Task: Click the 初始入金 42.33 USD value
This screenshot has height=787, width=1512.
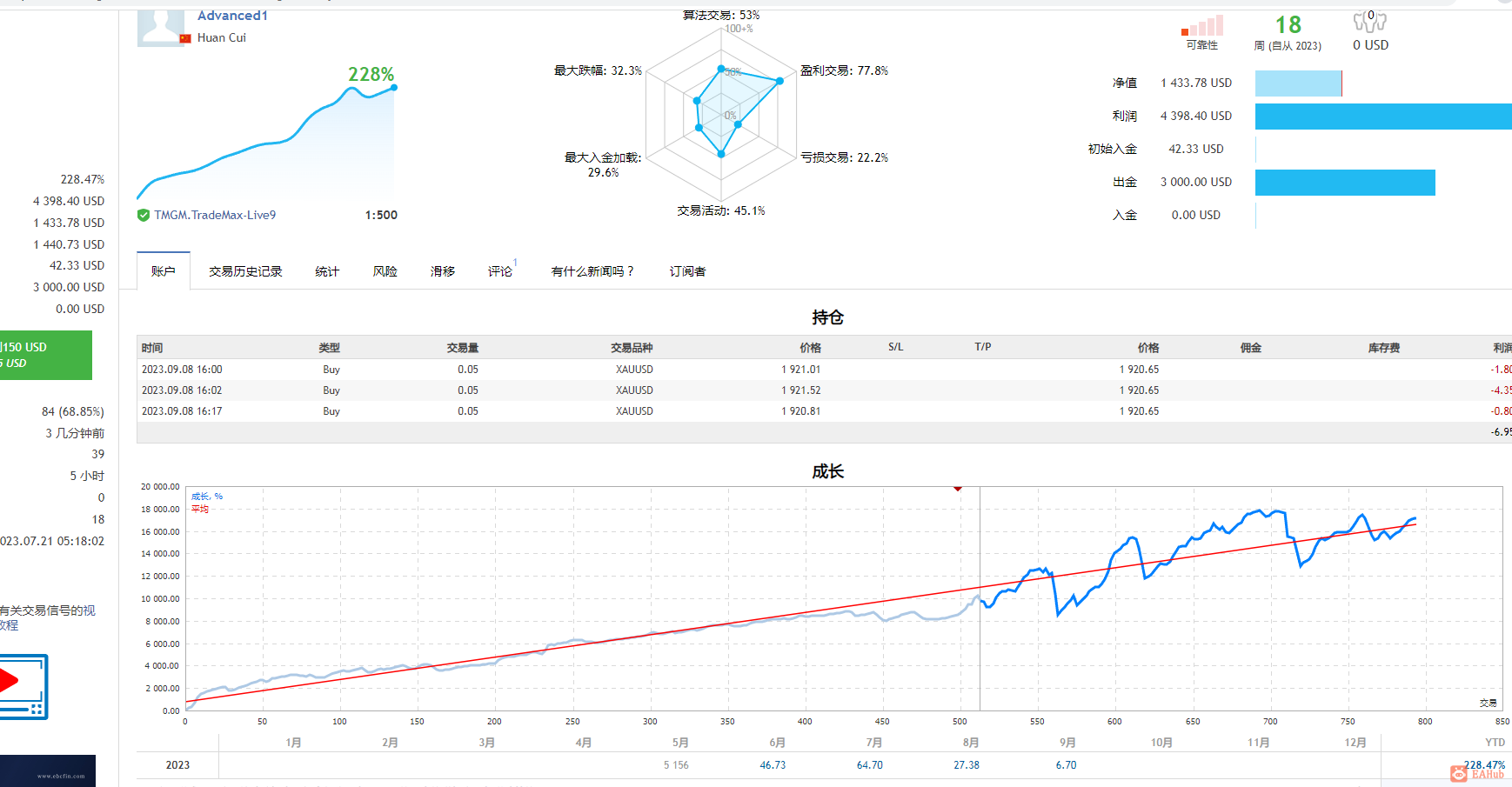Action: (1196, 149)
